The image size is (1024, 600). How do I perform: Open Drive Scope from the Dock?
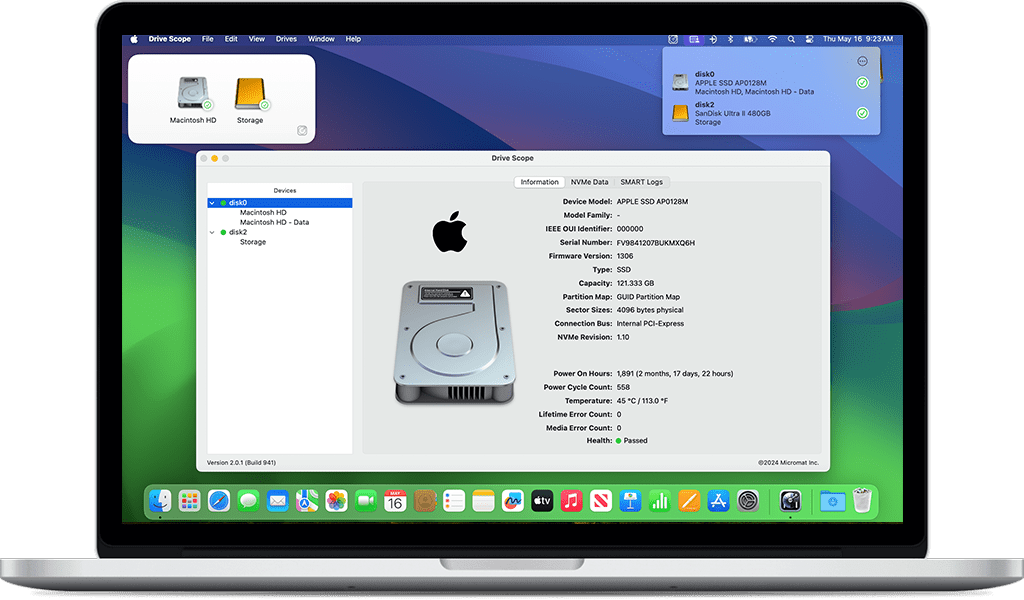point(790,501)
